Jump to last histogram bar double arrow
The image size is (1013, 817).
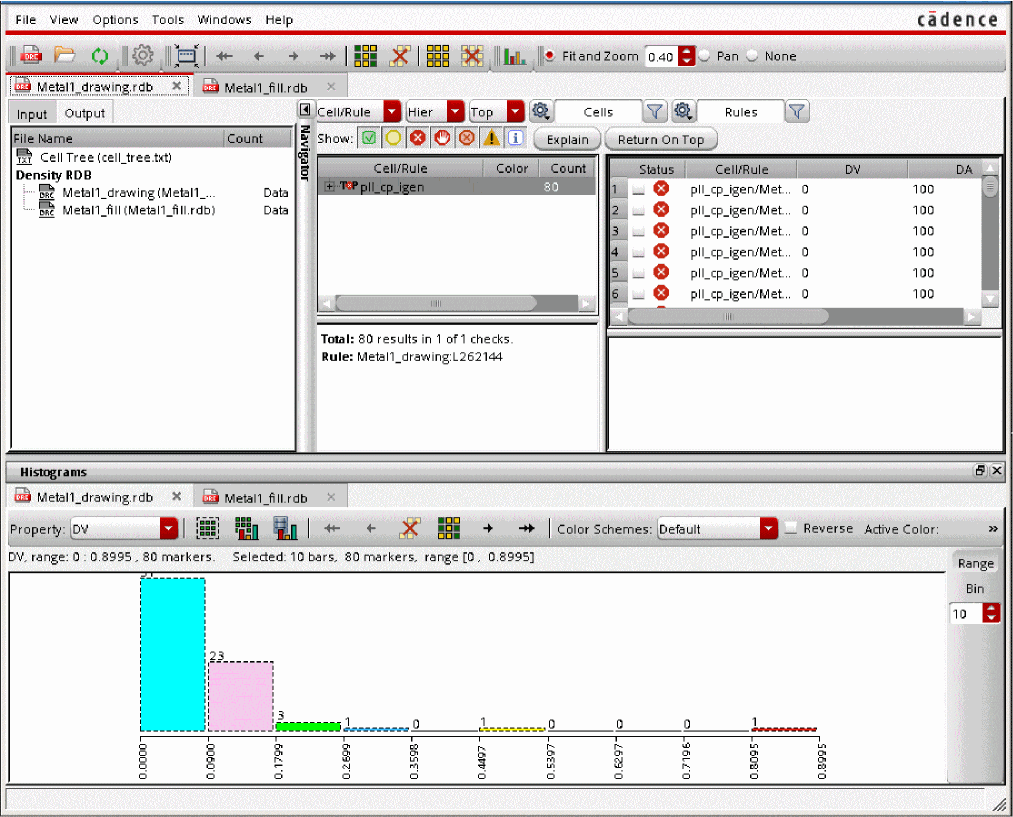[x=527, y=528]
